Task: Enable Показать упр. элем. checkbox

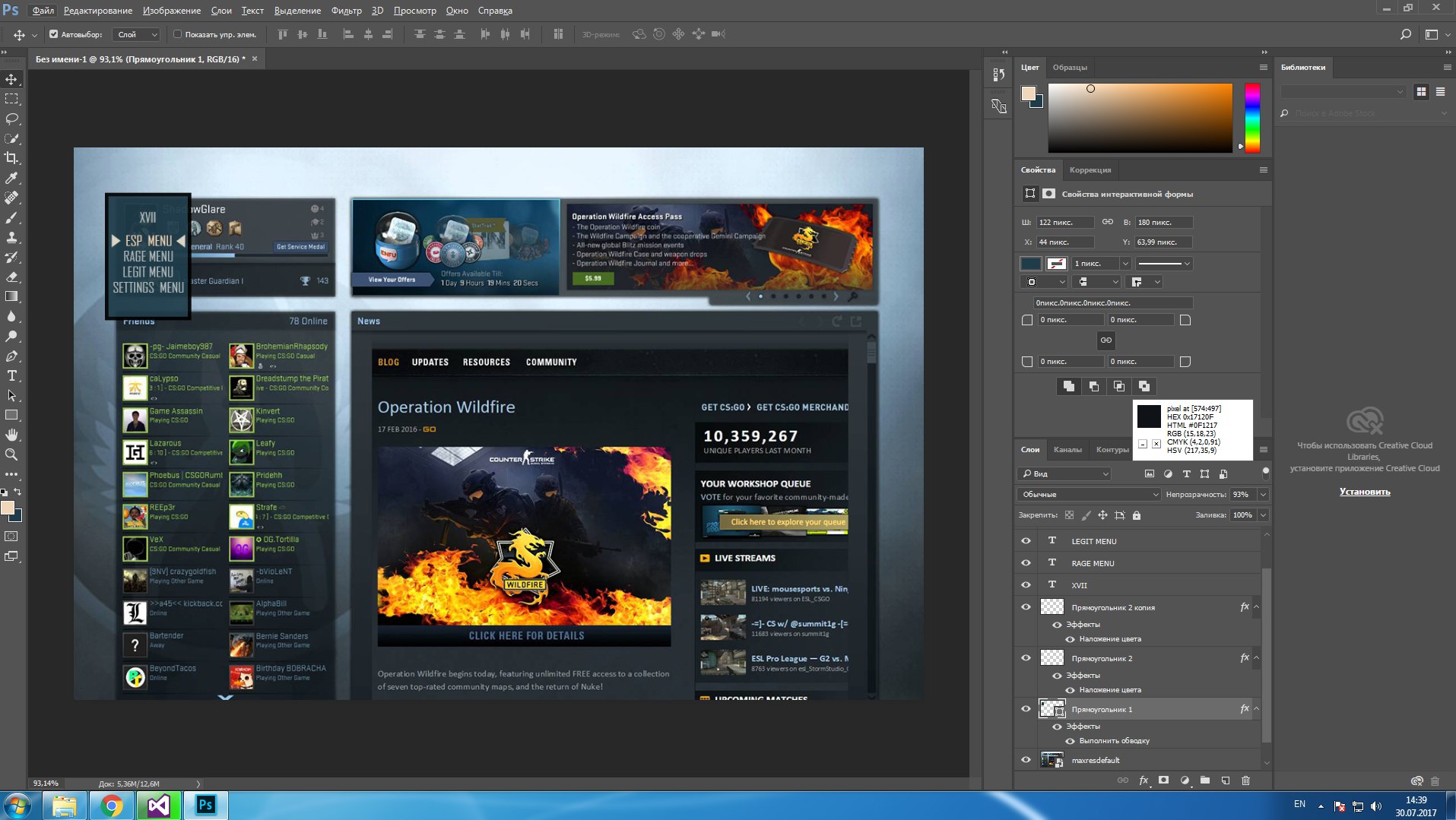Action: coord(177,34)
